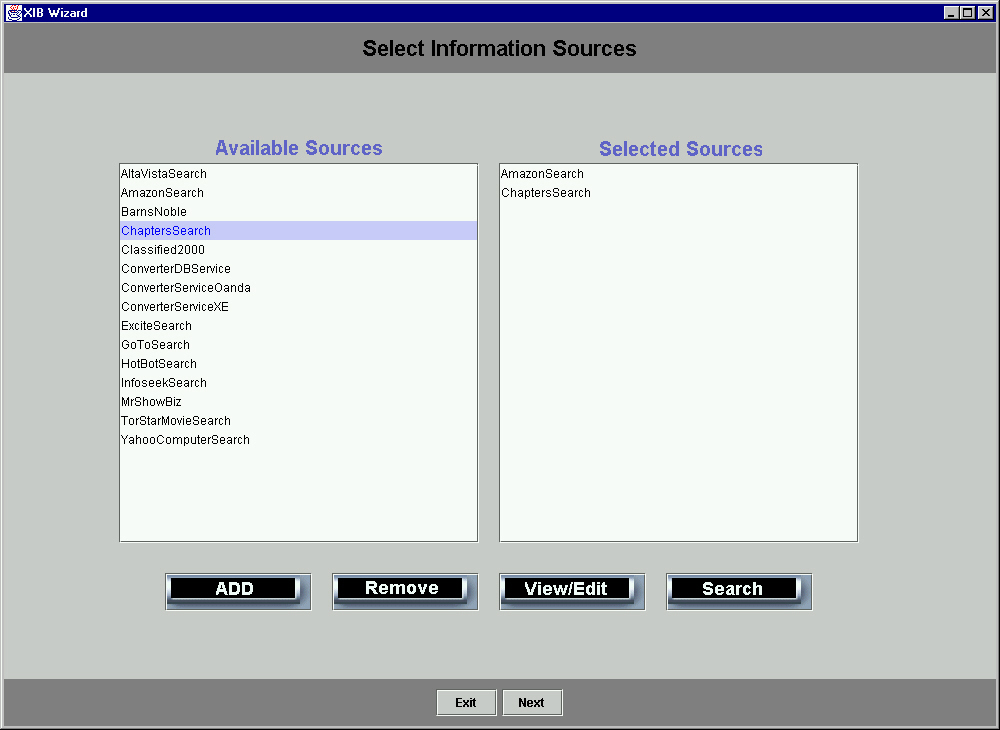Viewport: 1000px width, 730px height.
Task: Select BarnsNoble in Available Sources
Action: [x=298, y=212]
